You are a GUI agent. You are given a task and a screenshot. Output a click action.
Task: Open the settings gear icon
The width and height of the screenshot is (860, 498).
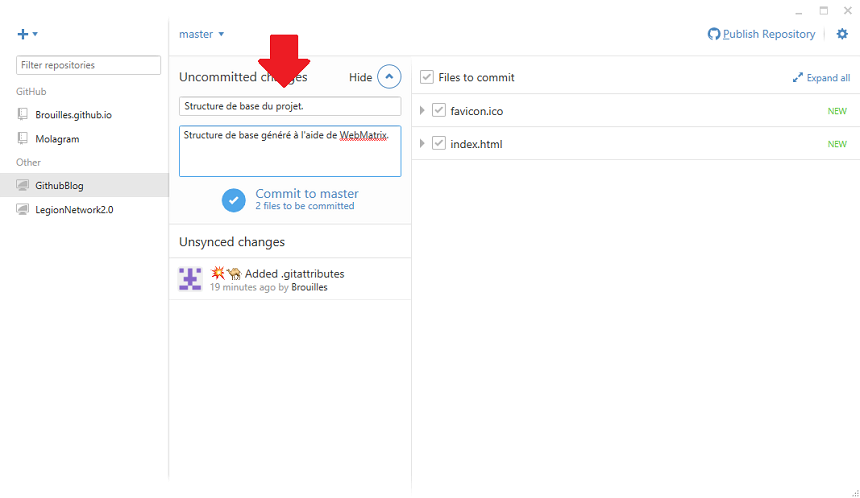[842, 34]
